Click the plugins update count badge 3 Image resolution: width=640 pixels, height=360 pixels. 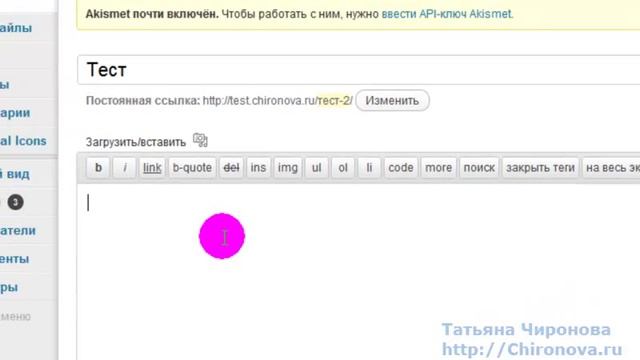point(16,202)
